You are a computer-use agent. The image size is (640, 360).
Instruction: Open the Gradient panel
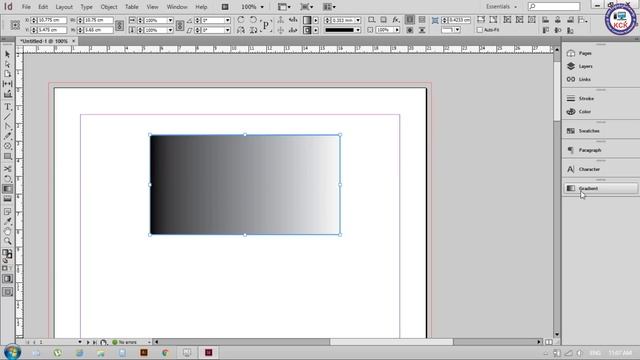tap(600, 188)
